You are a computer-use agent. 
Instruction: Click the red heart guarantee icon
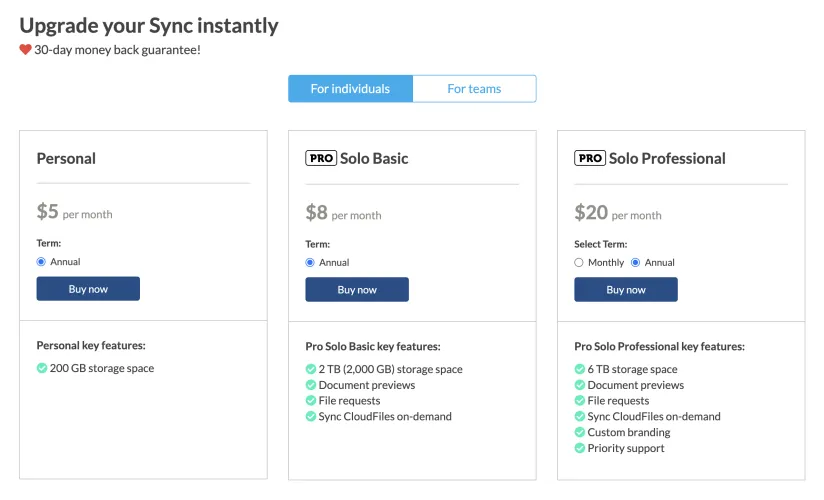pos(26,49)
